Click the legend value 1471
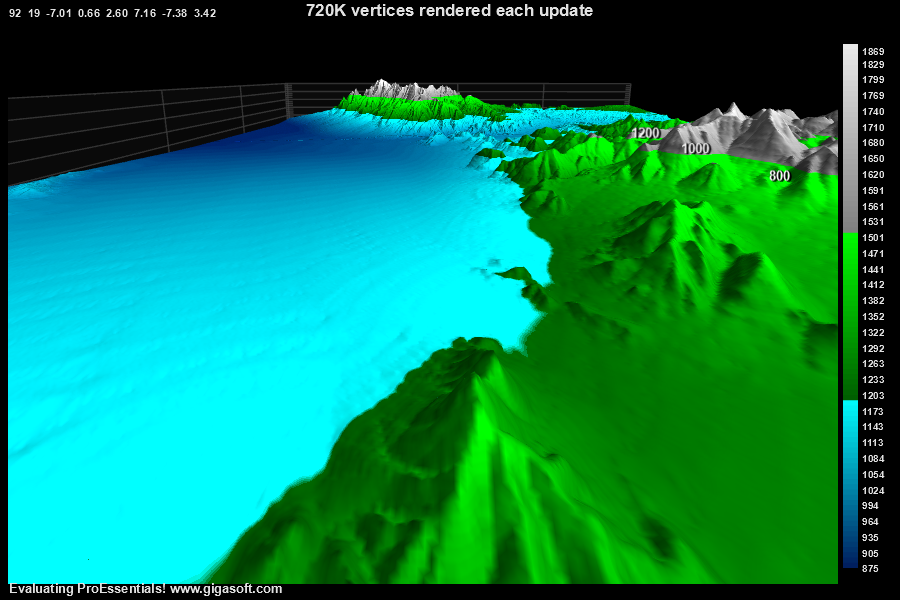 click(x=873, y=254)
